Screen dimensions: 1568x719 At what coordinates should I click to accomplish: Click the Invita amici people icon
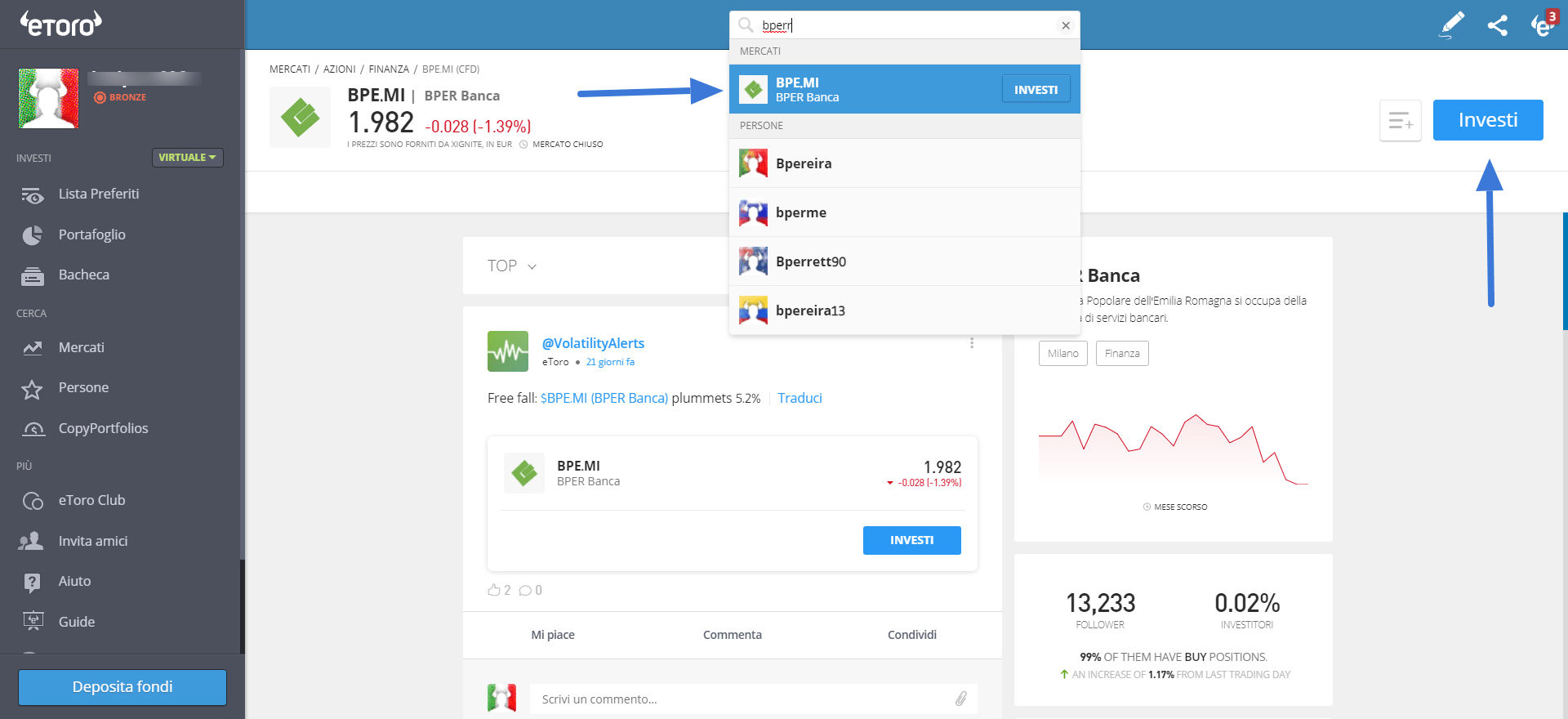[x=31, y=541]
